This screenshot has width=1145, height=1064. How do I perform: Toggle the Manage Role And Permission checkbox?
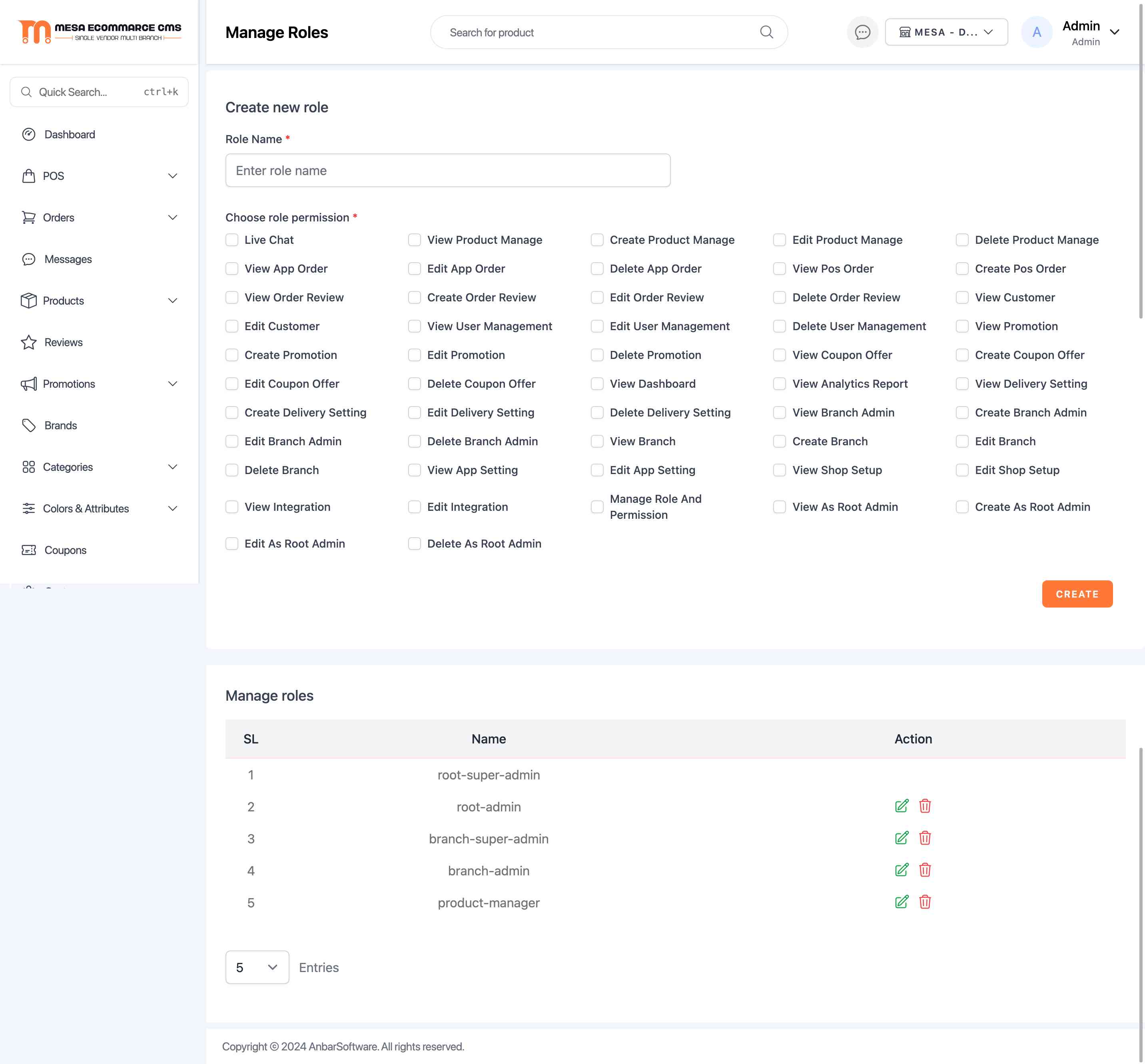596,507
